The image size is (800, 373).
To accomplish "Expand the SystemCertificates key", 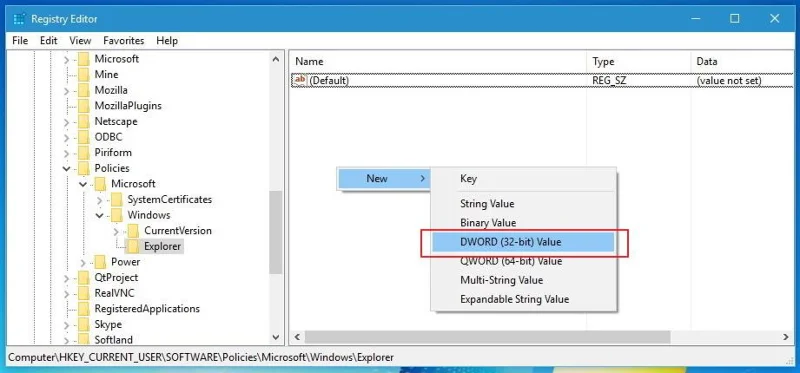I will click(x=99, y=200).
